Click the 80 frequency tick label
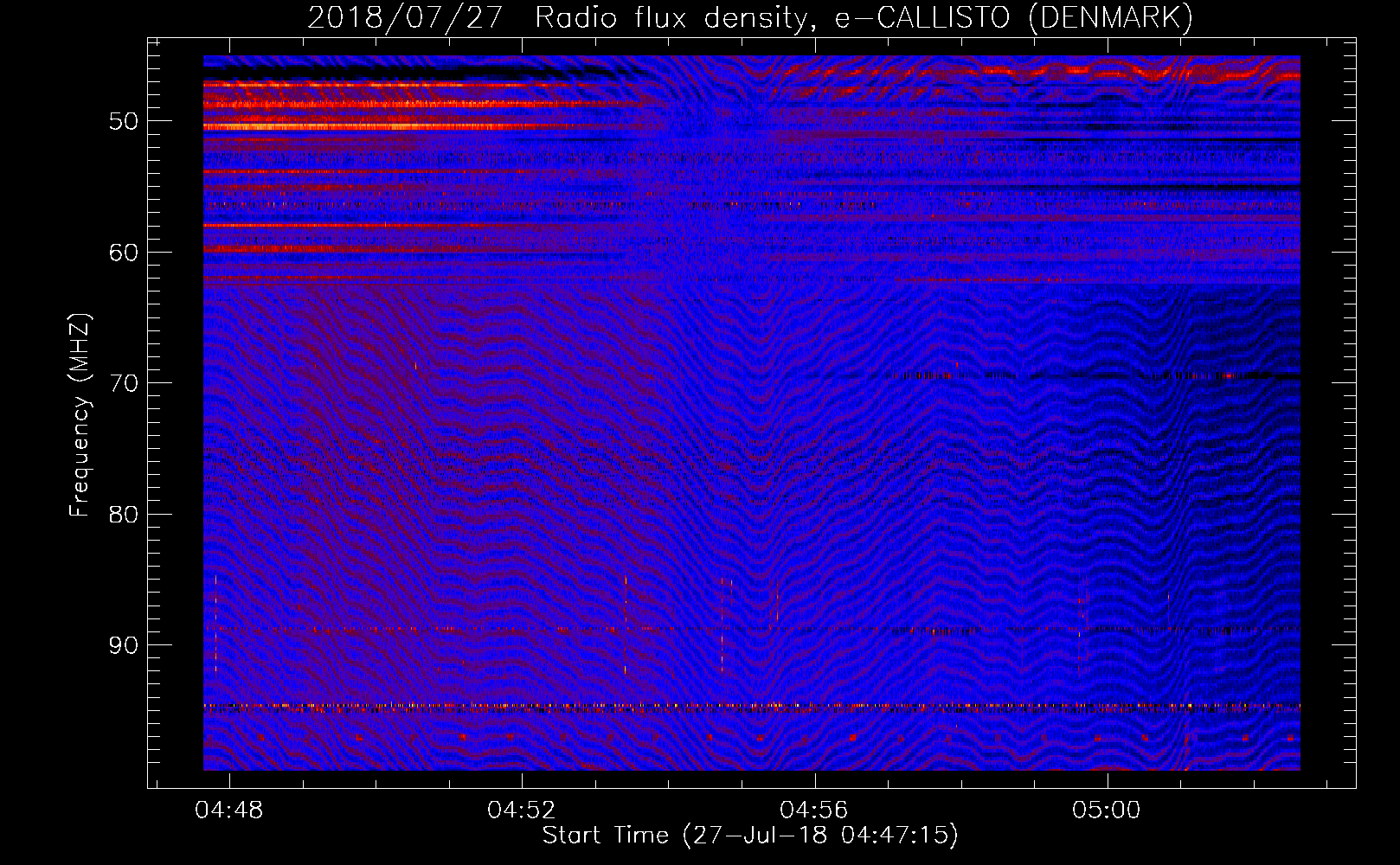This screenshot has width=1400, height=865. [124, 515]
